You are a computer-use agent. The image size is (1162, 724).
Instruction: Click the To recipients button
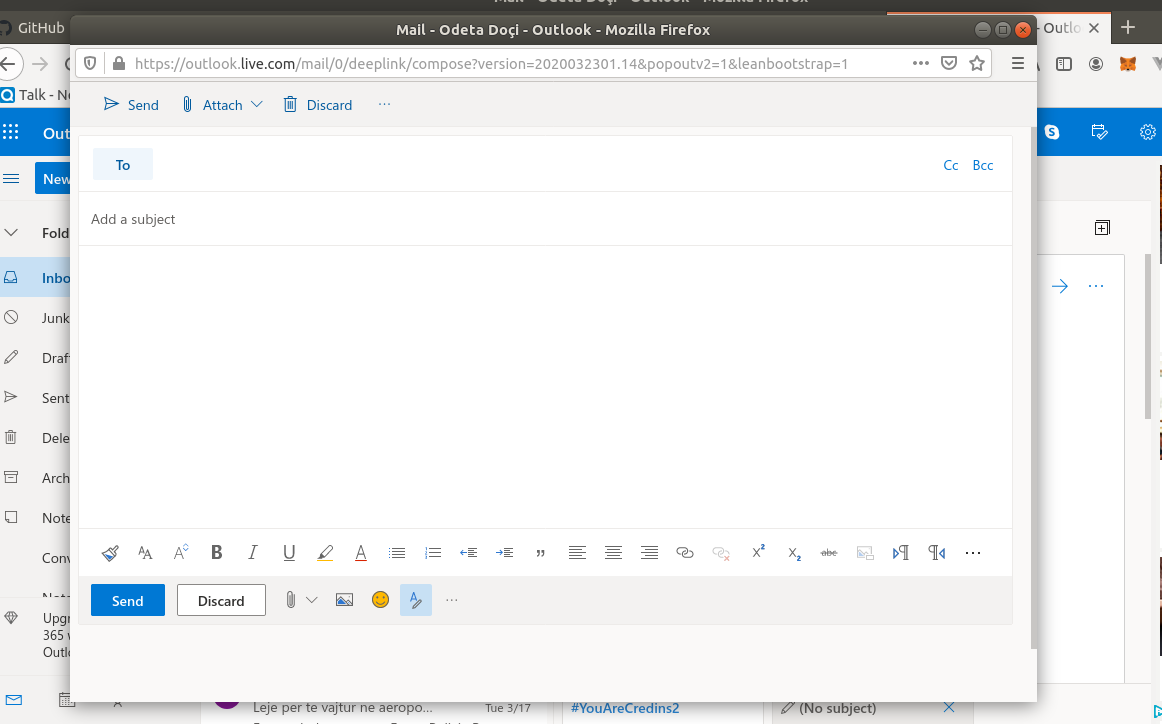123,165
